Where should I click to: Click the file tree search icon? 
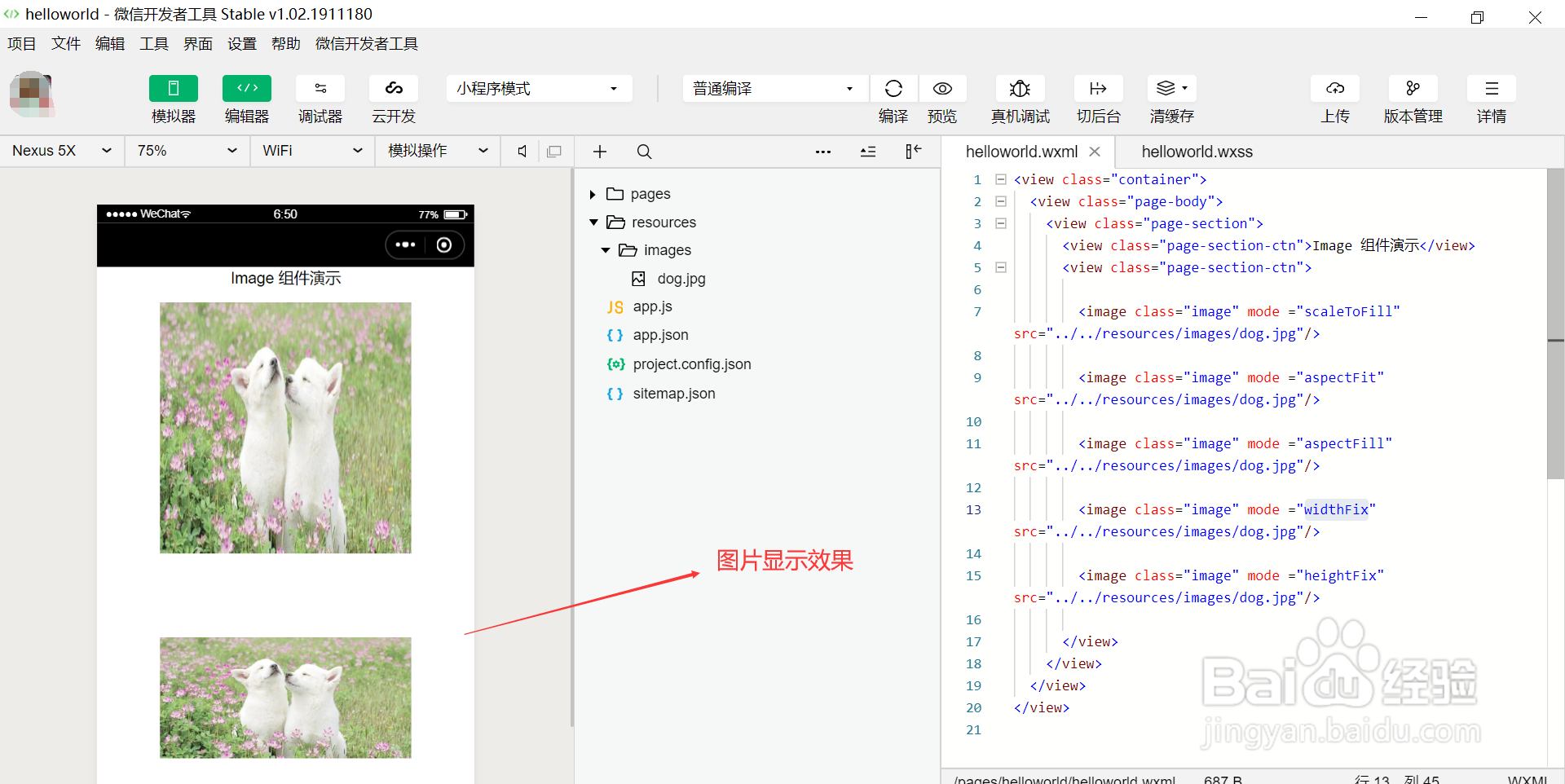click(644, 152)
